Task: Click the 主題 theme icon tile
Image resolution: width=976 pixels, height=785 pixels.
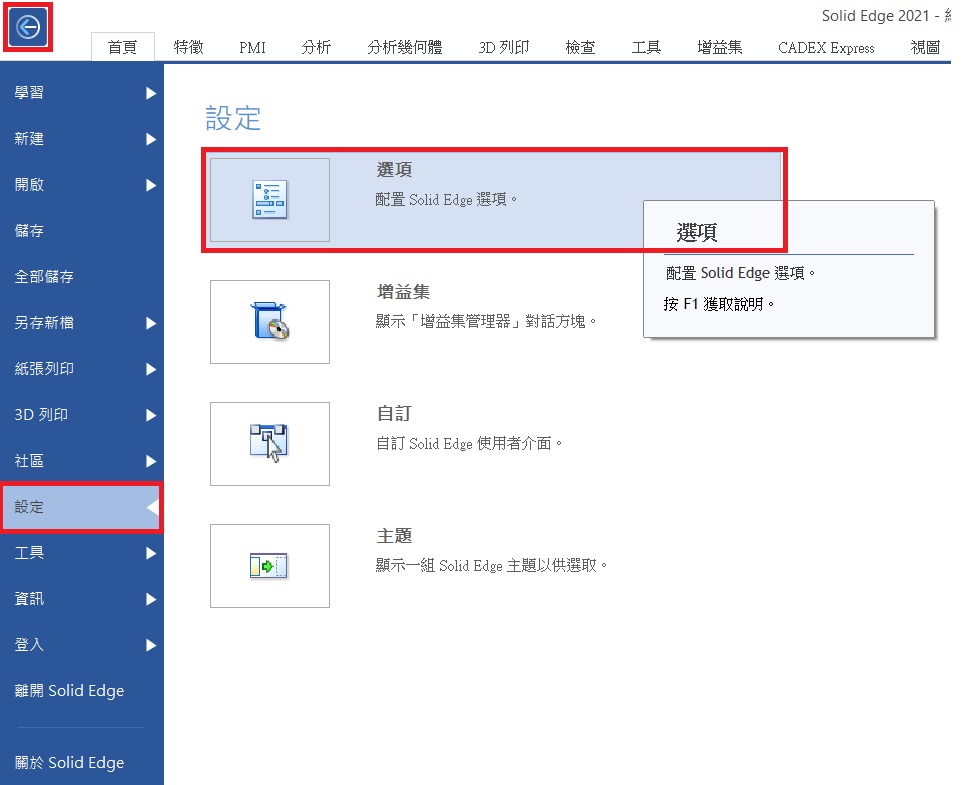Action: click(270, 566)
